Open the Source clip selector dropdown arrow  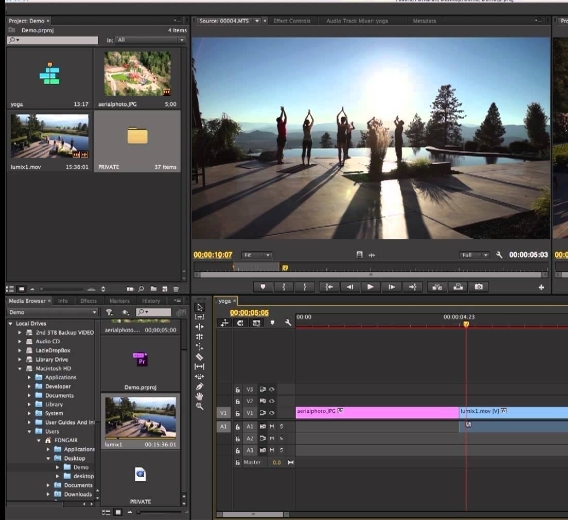257,21
